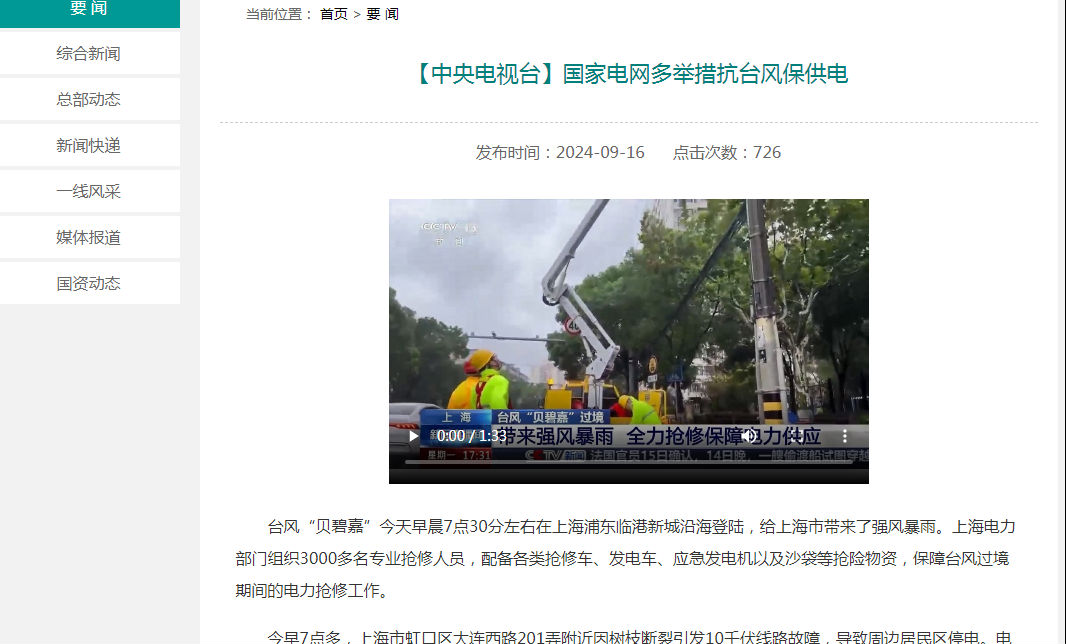Open 国资动态 in the left navigation

[x=89, y=283]
